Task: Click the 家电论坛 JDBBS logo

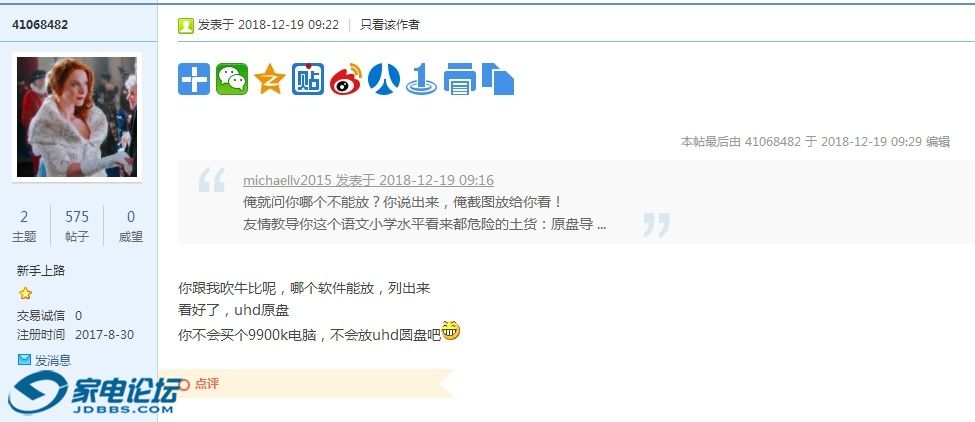Action: [x=93, y=393]
